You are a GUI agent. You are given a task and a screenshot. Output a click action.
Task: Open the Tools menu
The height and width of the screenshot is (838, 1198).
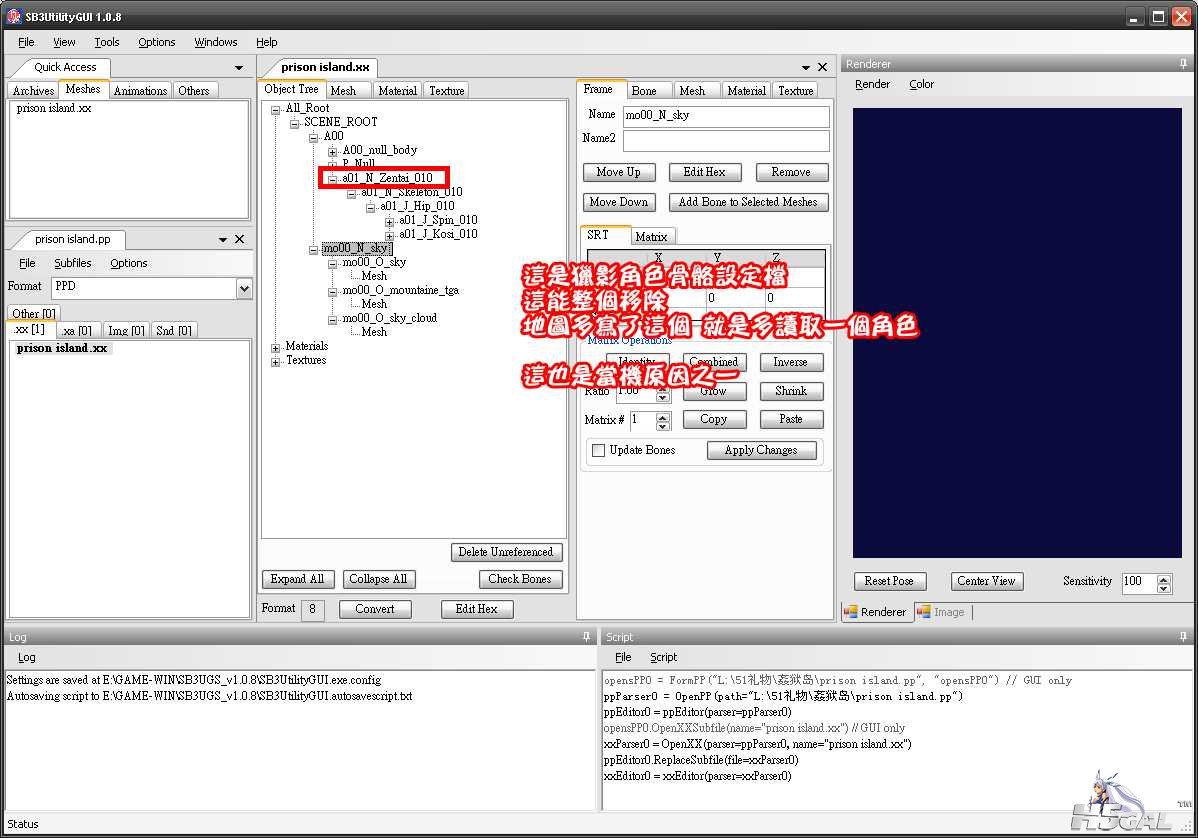coord(106,42)
